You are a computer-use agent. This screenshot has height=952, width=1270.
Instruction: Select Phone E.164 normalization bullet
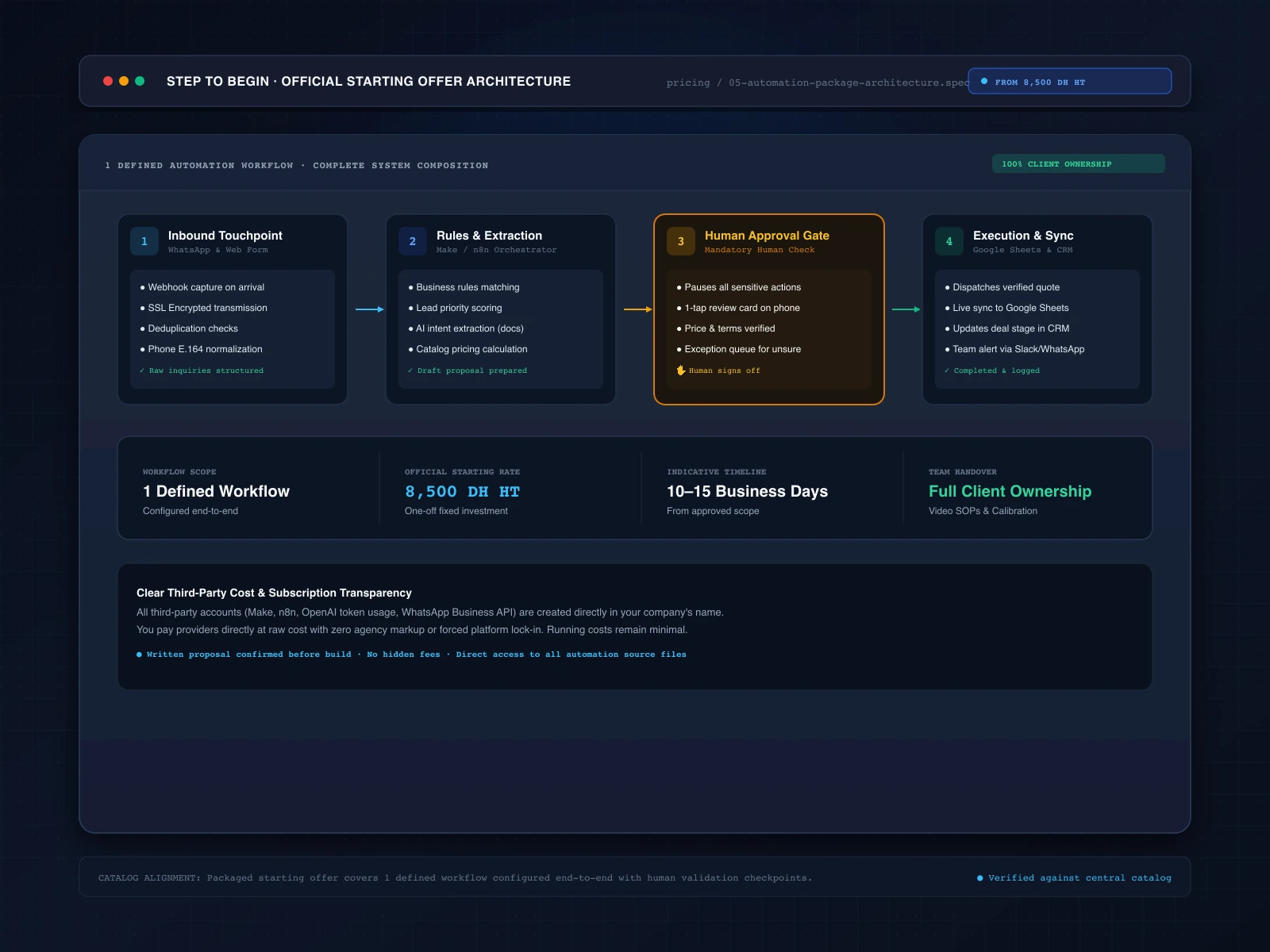coord(201,349)
